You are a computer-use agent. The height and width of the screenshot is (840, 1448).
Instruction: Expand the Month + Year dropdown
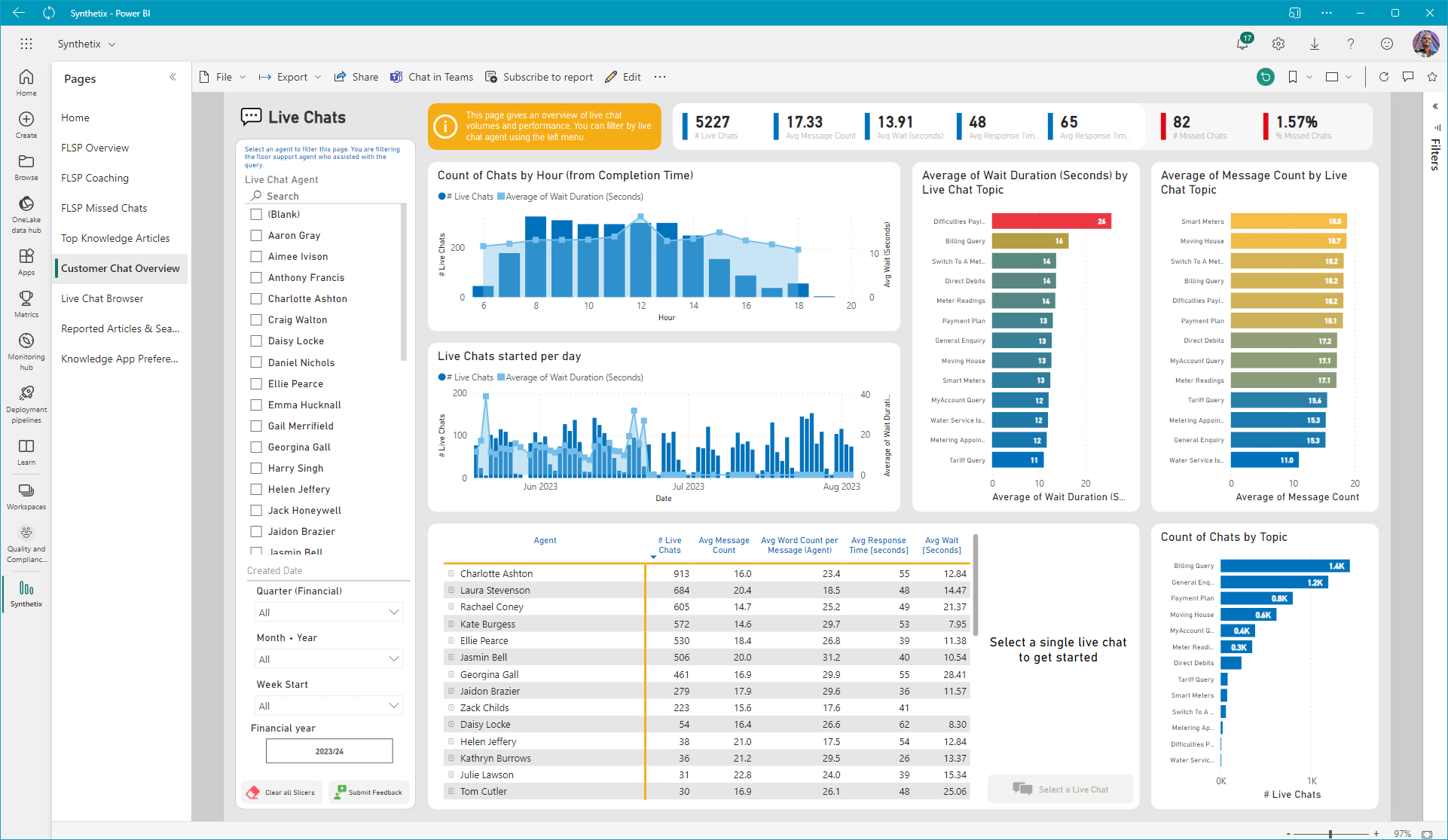(328, 659)
